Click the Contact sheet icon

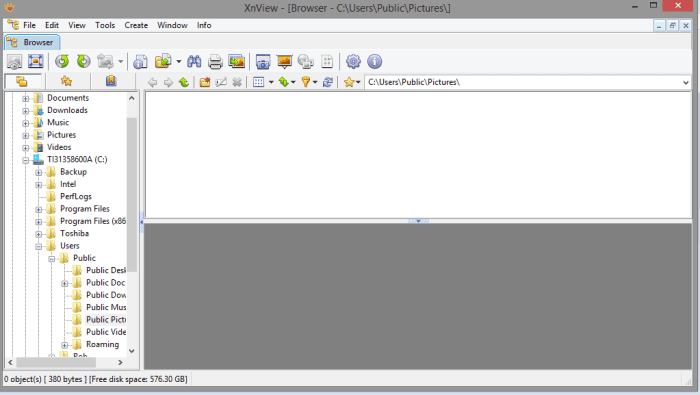[327, 62]
